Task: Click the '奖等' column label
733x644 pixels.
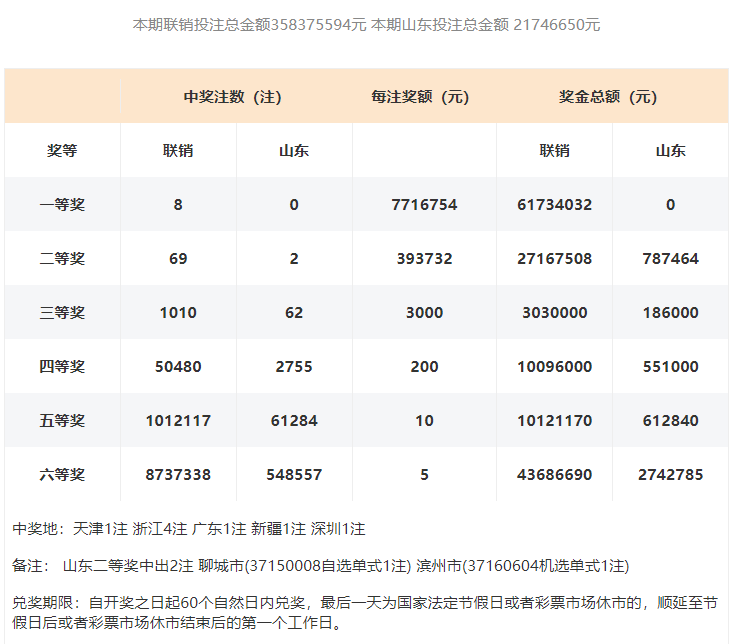Action: pos(62,150)
